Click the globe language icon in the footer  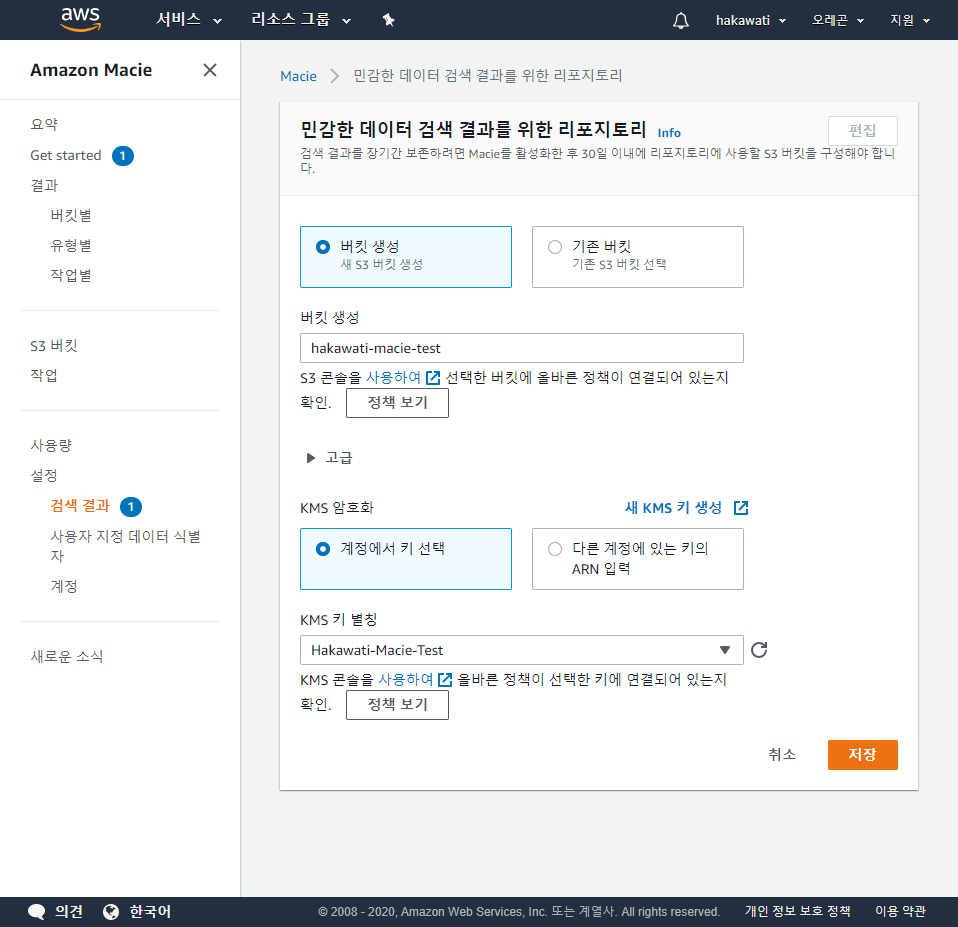coord(111,912)
